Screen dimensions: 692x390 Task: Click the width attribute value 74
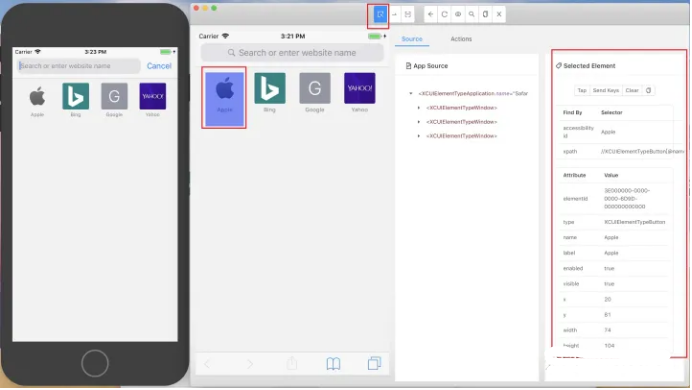[608, 330]
